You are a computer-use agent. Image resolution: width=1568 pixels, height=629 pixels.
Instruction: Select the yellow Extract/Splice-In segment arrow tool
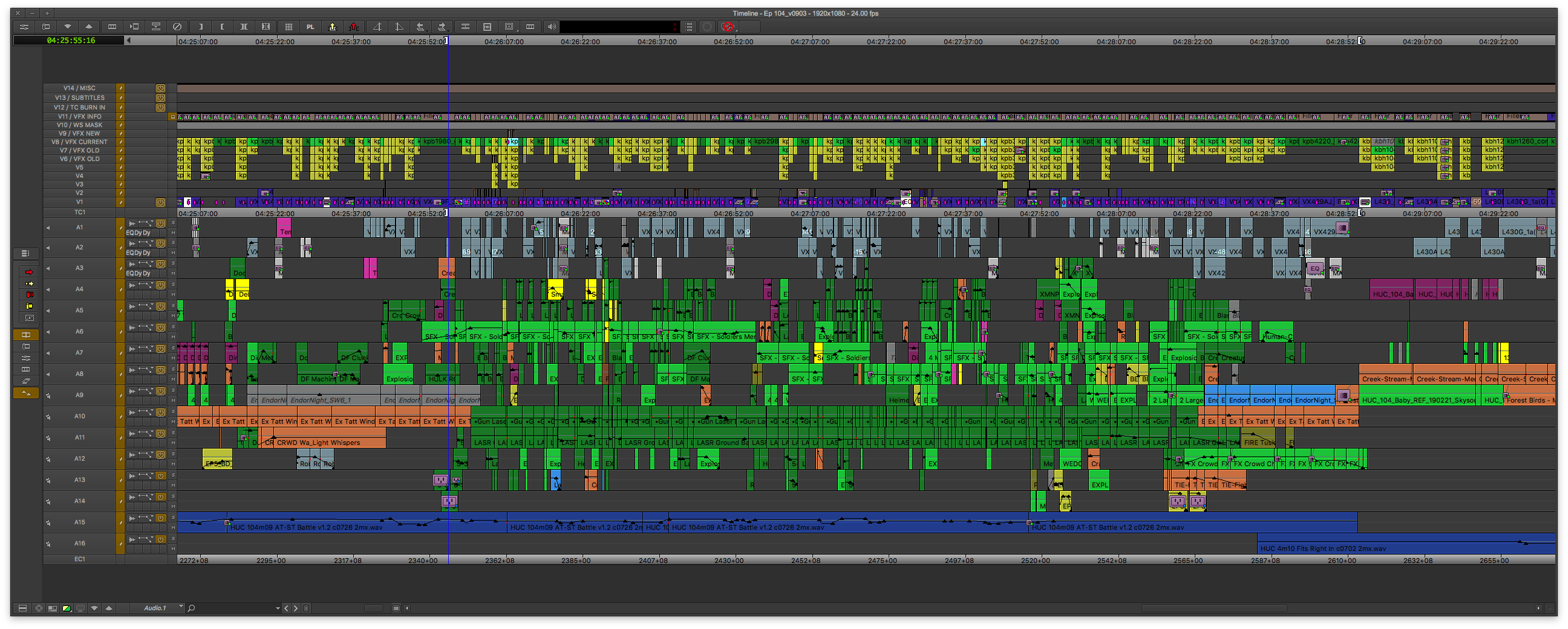pos(28,283)
